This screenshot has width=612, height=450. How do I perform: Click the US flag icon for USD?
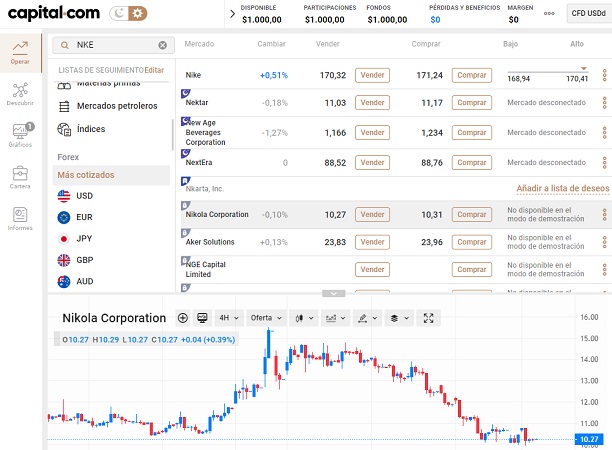coord(64,196)
